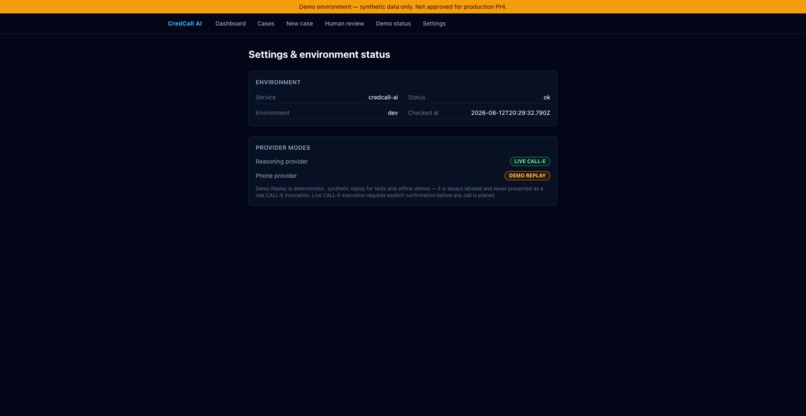Click the ENVIRONMENT section title
Viewport: 806px width, 416px height.
(278, 82)
